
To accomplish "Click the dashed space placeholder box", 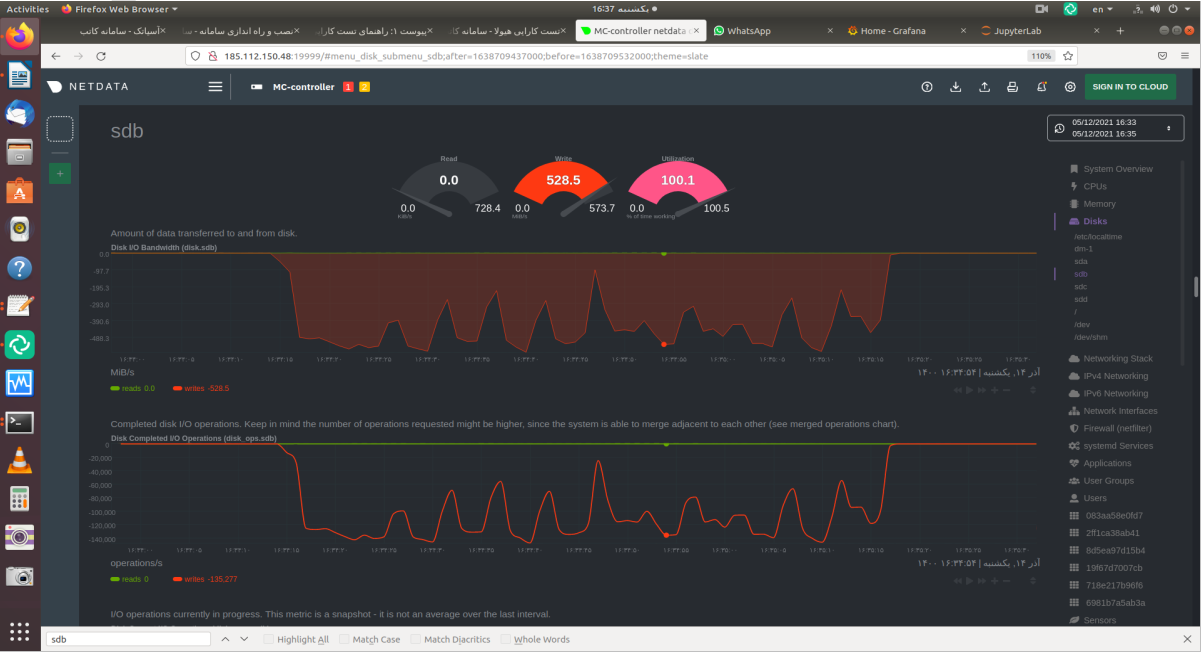I will pyautogui.click(x=60, y=128).
